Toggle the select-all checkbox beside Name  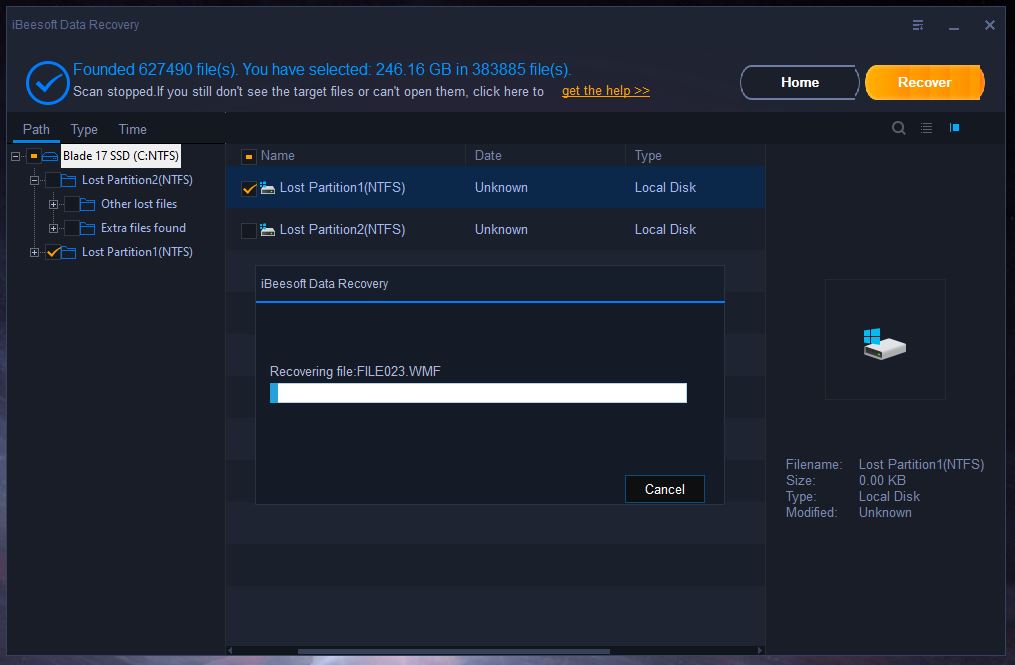point(249,156)
